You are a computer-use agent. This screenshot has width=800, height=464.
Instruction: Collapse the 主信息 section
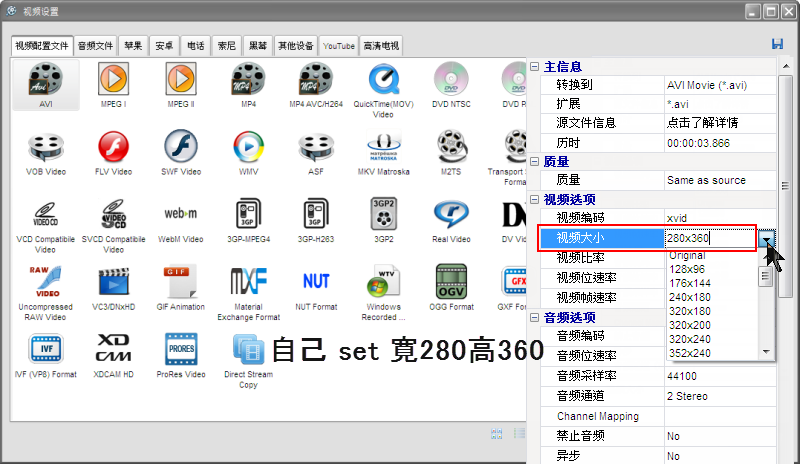point(535,67)
